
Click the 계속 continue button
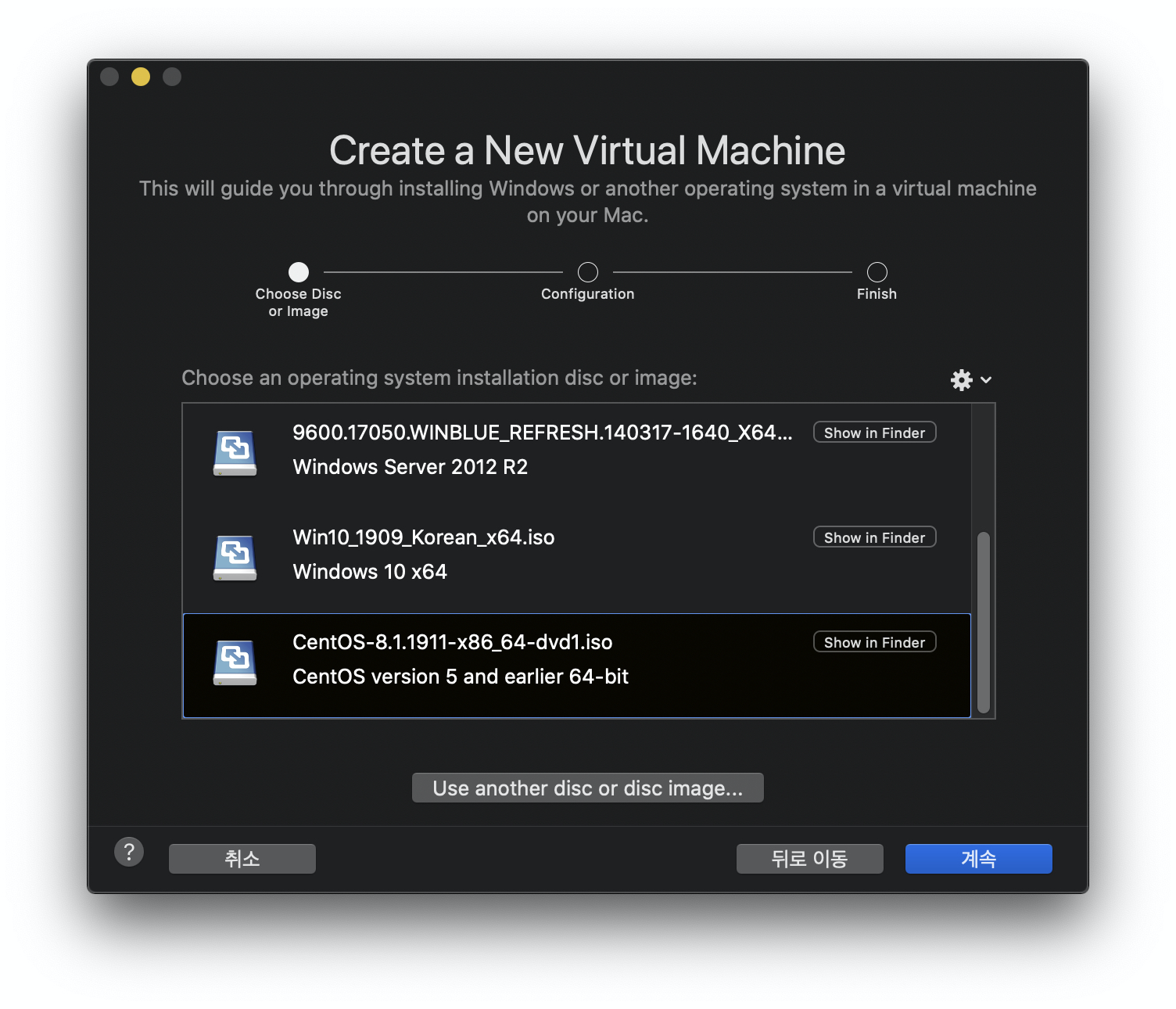978,859
